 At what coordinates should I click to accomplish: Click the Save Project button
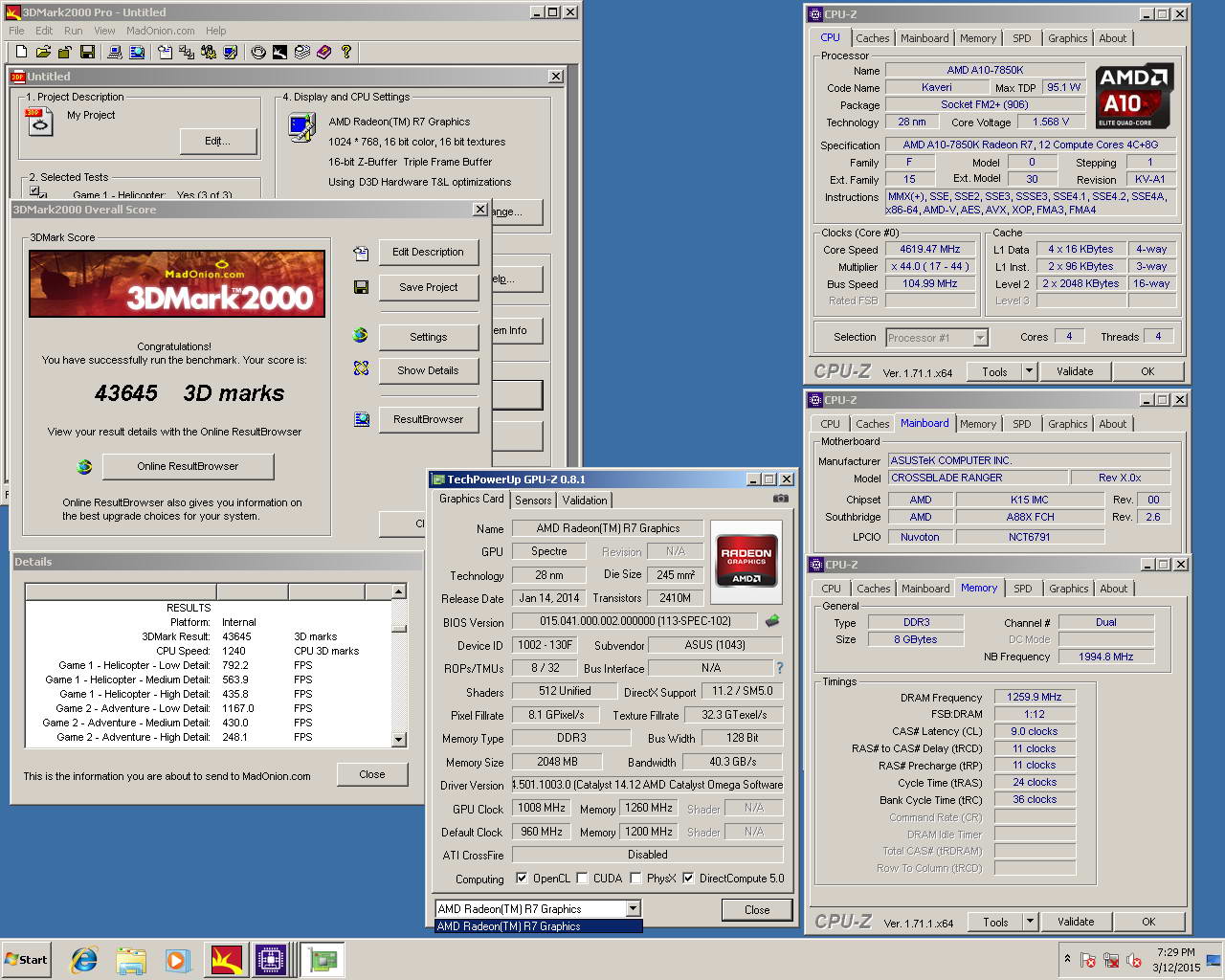click(x=428, y=287)
